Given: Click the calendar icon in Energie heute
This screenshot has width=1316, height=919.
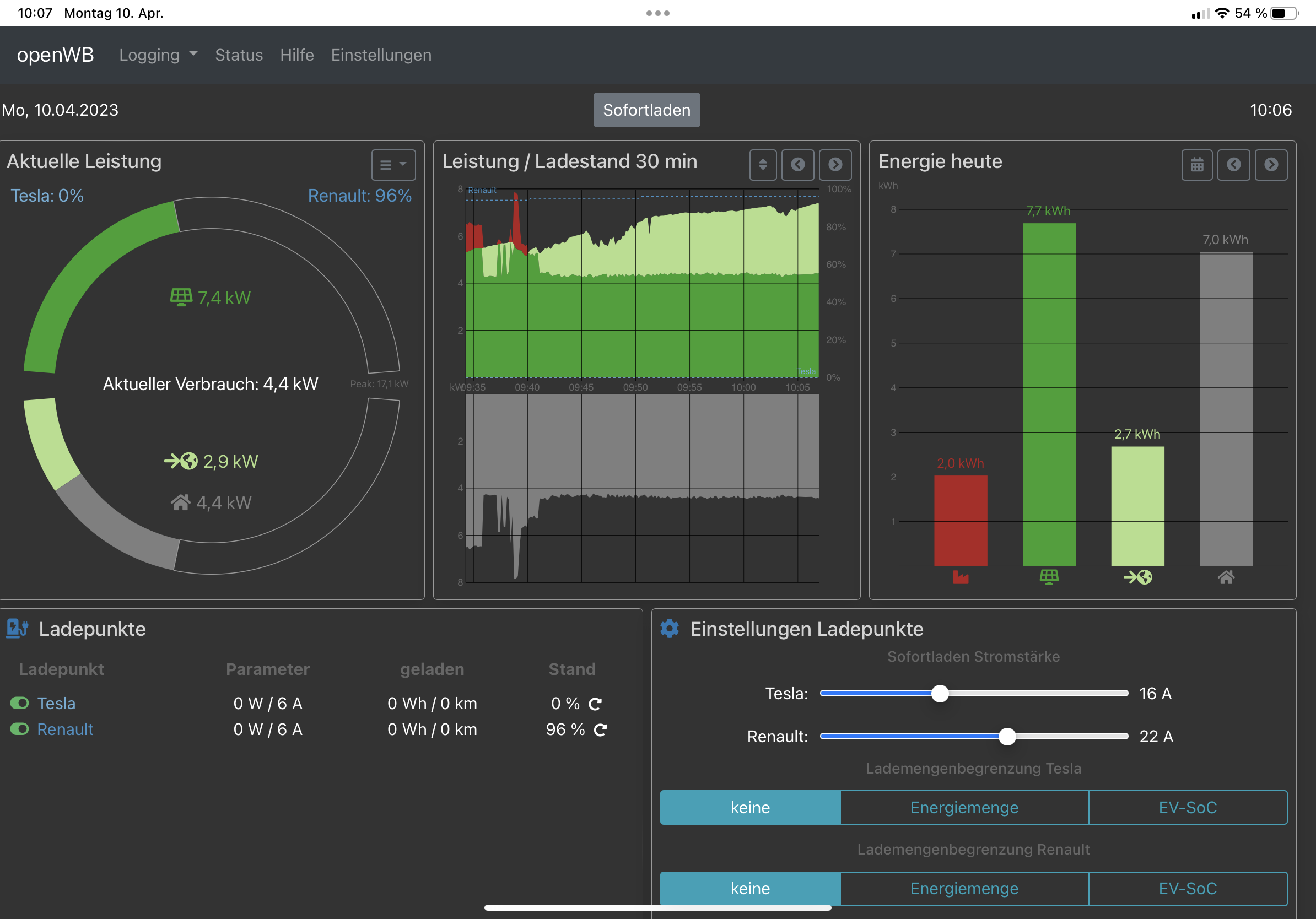Looking at the screenshot, I should click(x=1197, y=165).
